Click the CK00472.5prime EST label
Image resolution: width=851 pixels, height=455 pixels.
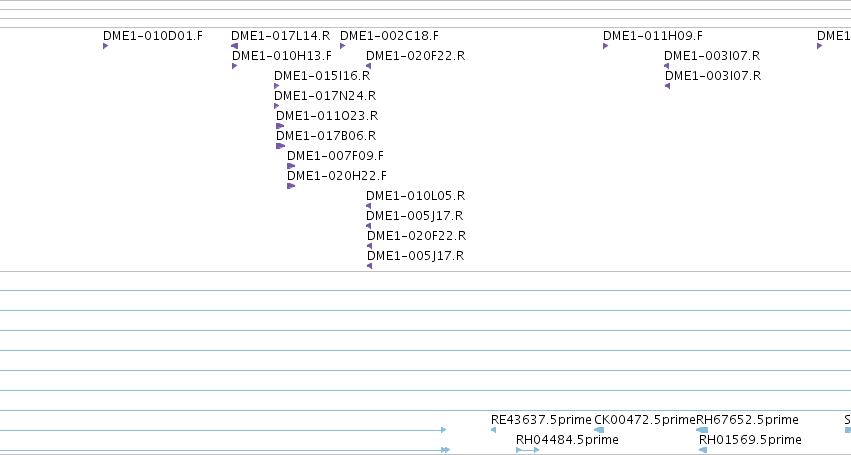[x=645, y=420]
